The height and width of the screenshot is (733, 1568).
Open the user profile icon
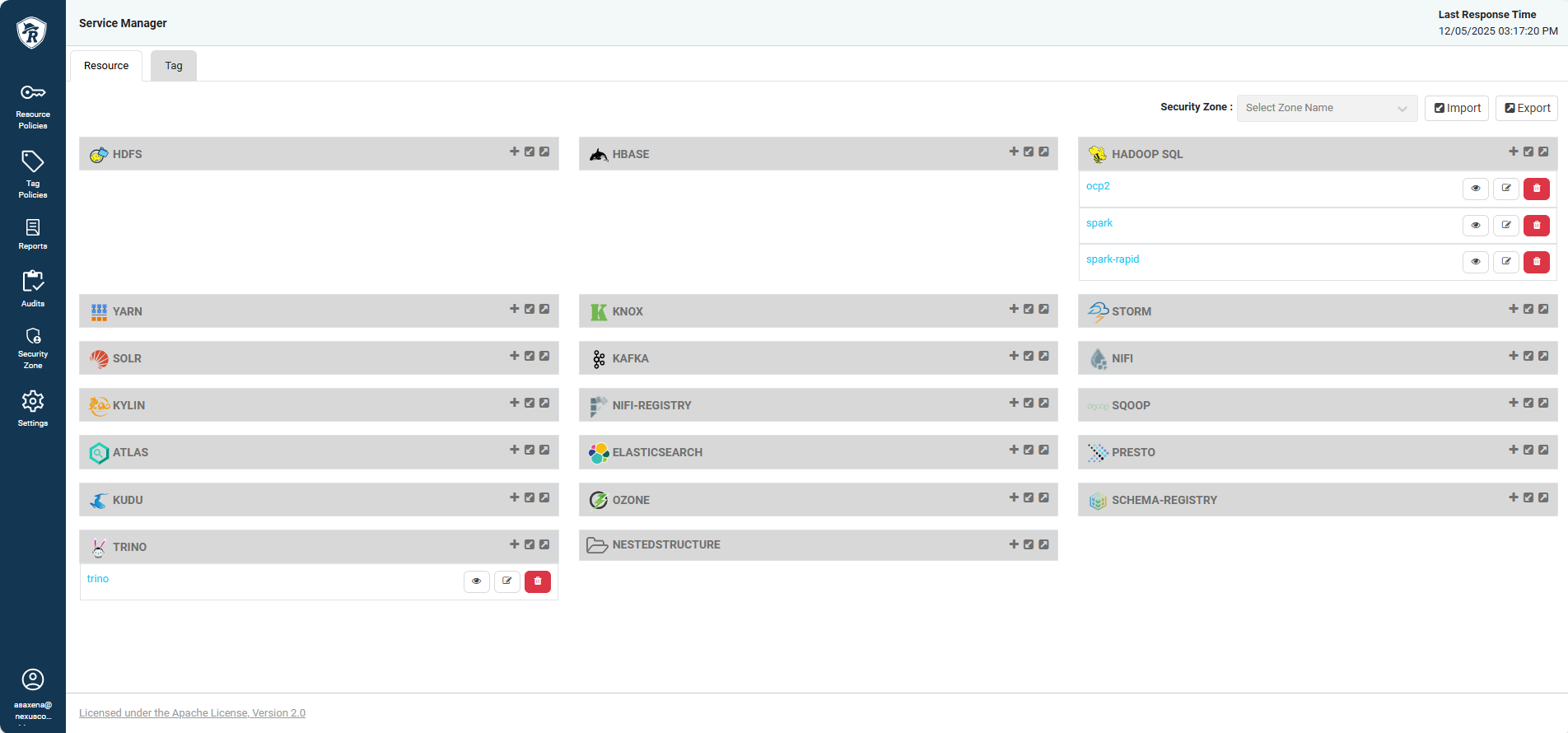(33, 679)
